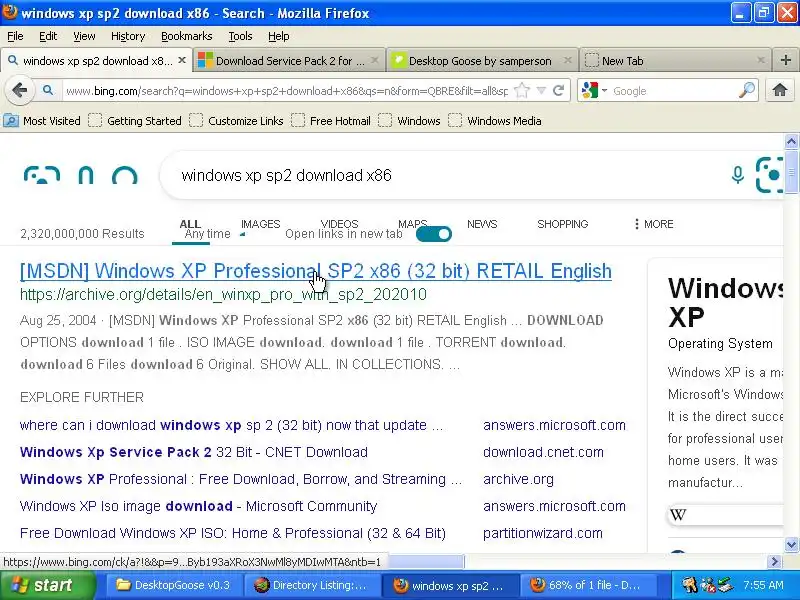This screenshot has height=600, width=800.
Task: Close the Download Service Pack 2 tab
Action: point(374,60)
